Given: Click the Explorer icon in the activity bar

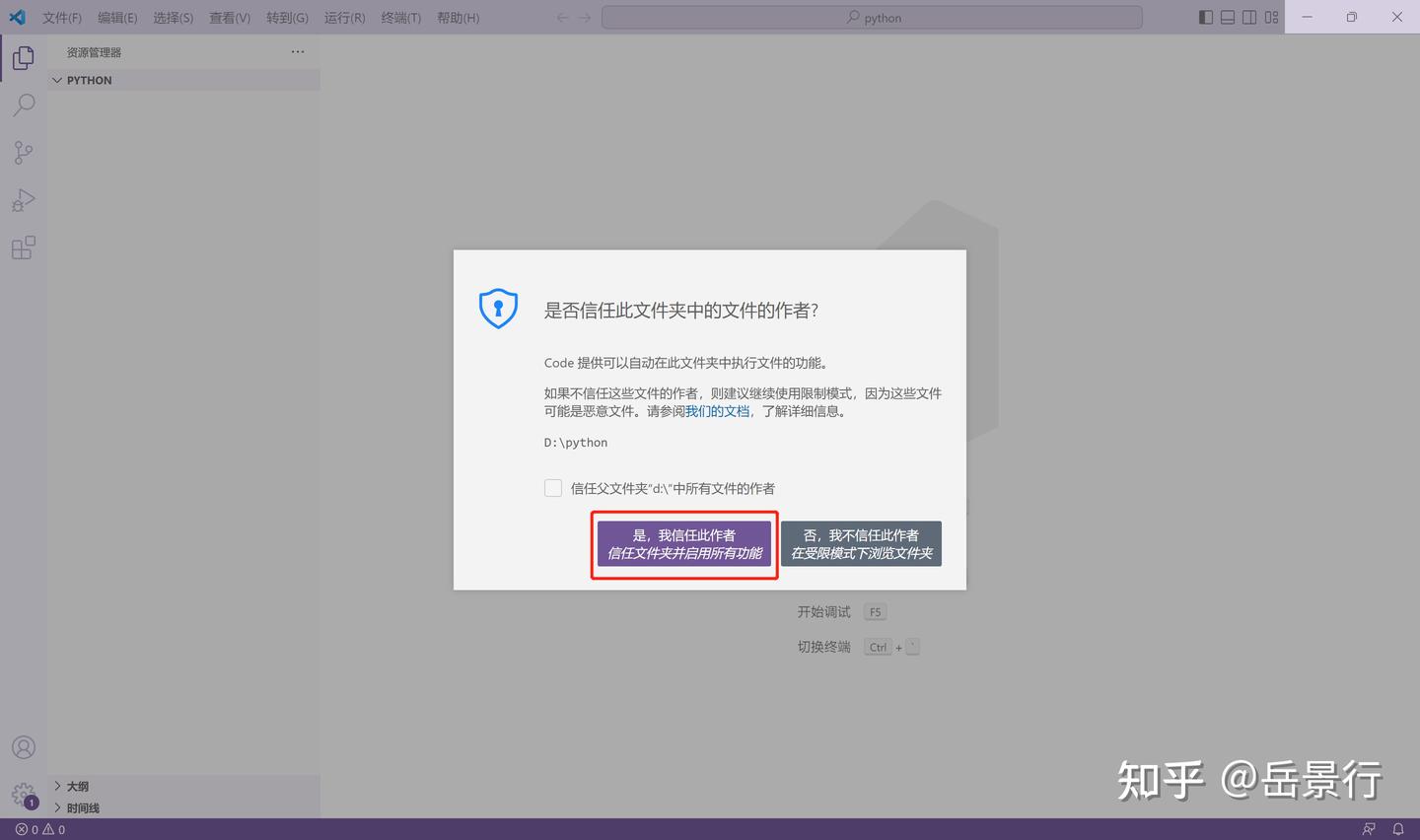Looking at the screenshot, I should (23, 57).
